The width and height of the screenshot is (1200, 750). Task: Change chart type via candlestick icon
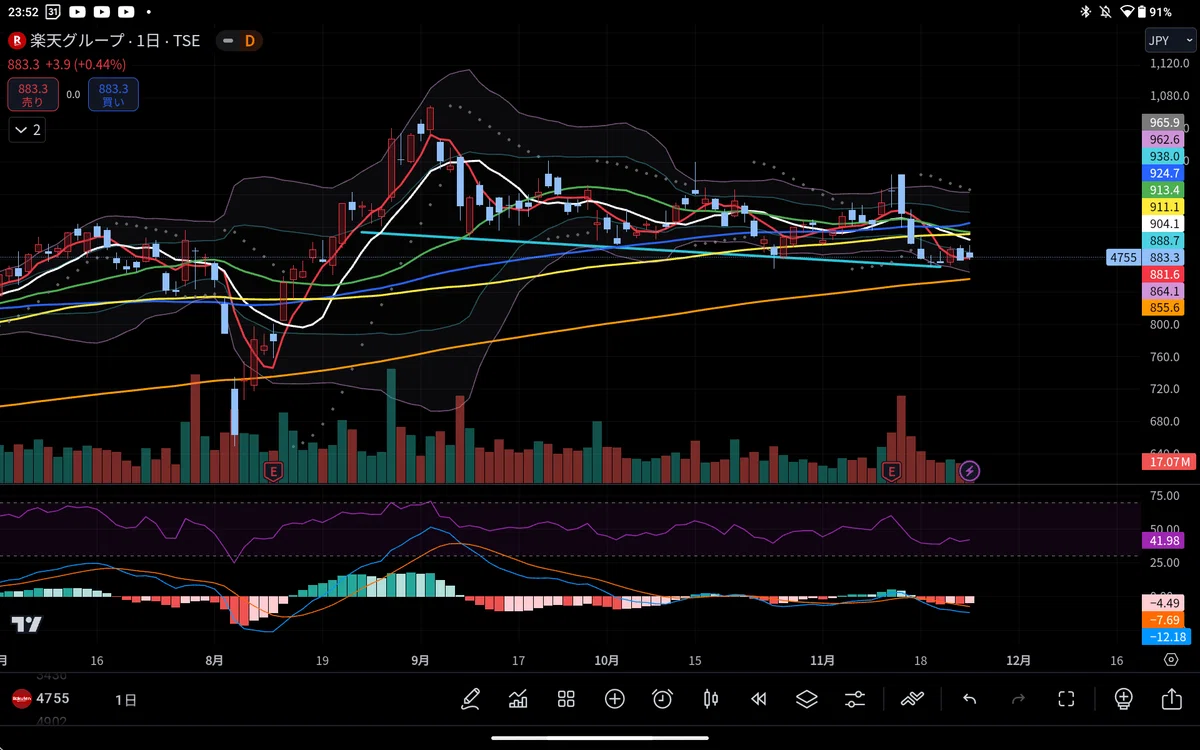[x=711, y=699]
